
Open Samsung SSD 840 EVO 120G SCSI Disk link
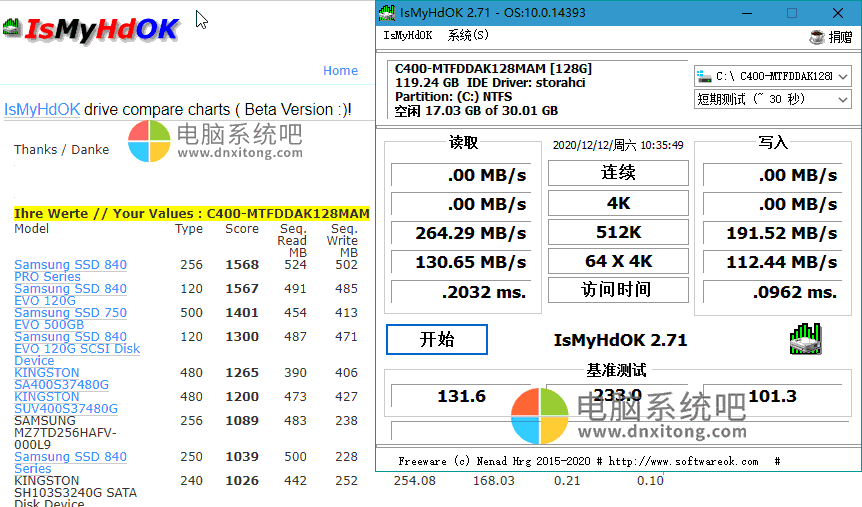point(77,349)
